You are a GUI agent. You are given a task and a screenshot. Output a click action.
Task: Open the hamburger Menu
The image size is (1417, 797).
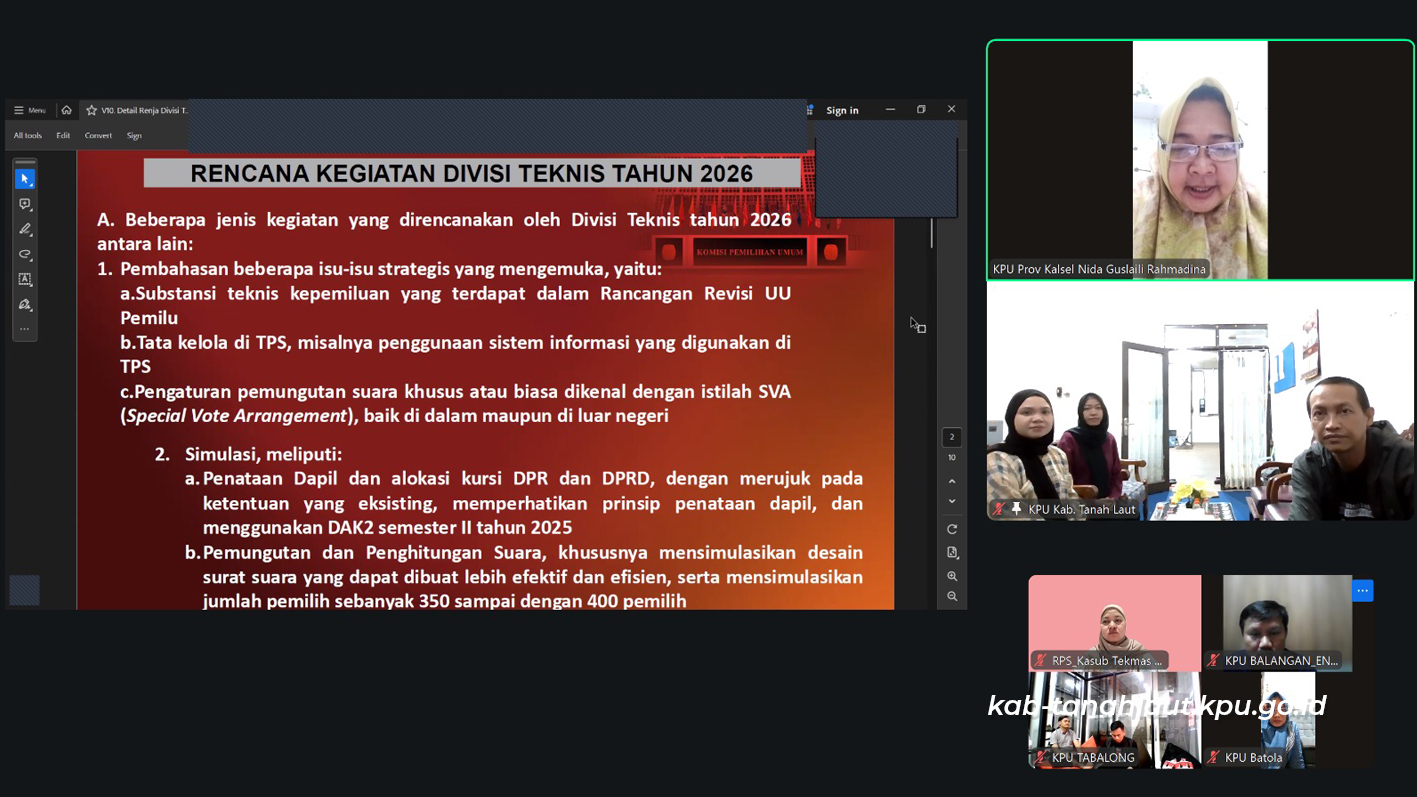pos(29,110)
